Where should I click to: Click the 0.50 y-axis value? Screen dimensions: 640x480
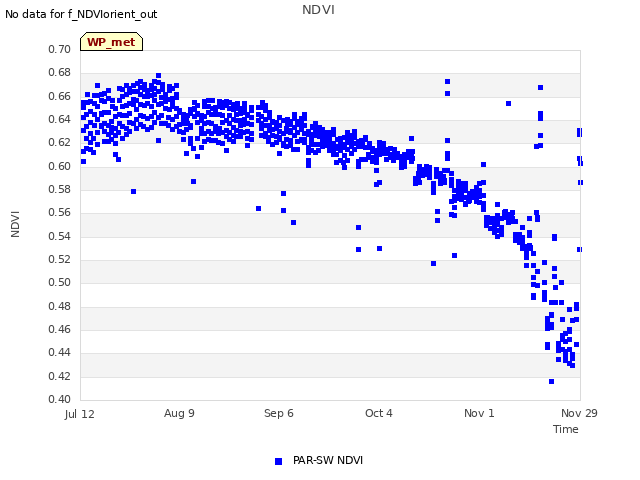60,282
